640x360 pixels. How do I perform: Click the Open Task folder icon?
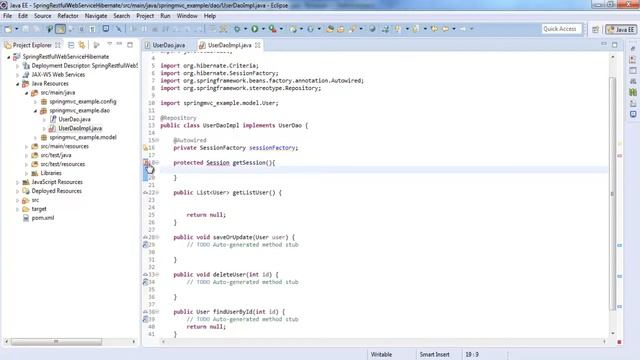tap(340, 29)
